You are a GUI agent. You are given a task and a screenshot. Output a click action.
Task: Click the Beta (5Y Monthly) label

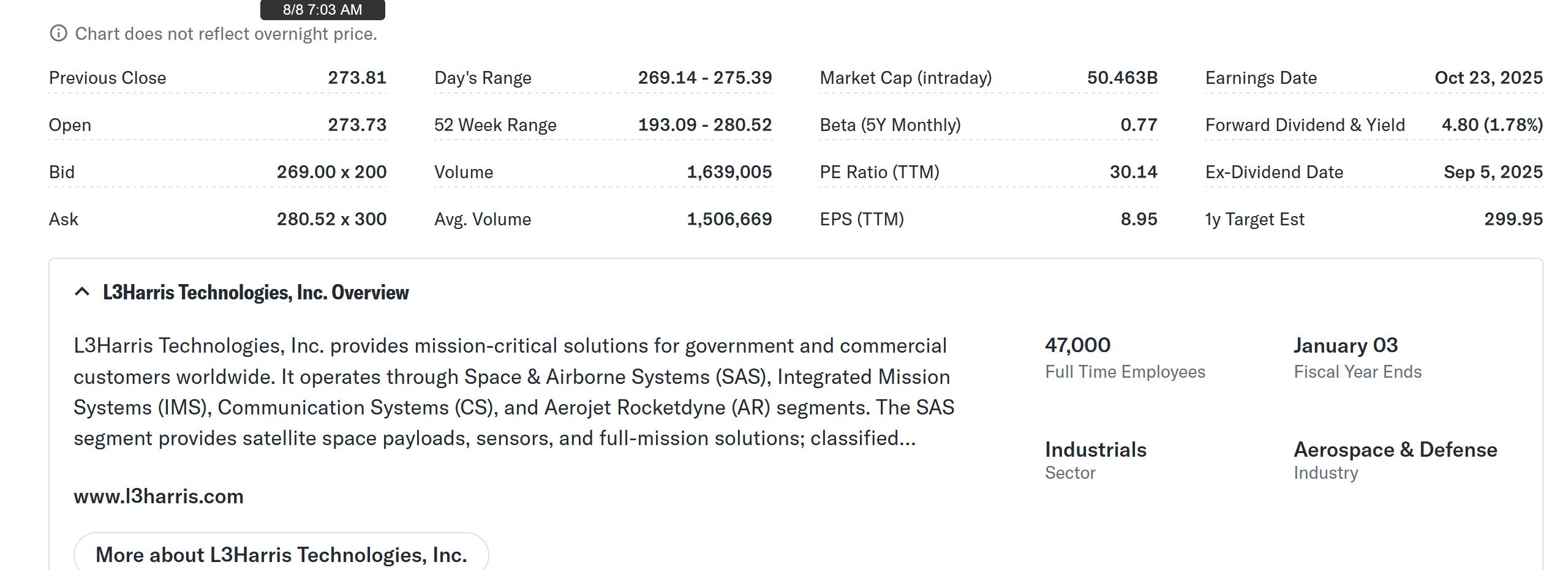[x=890, y=125]
